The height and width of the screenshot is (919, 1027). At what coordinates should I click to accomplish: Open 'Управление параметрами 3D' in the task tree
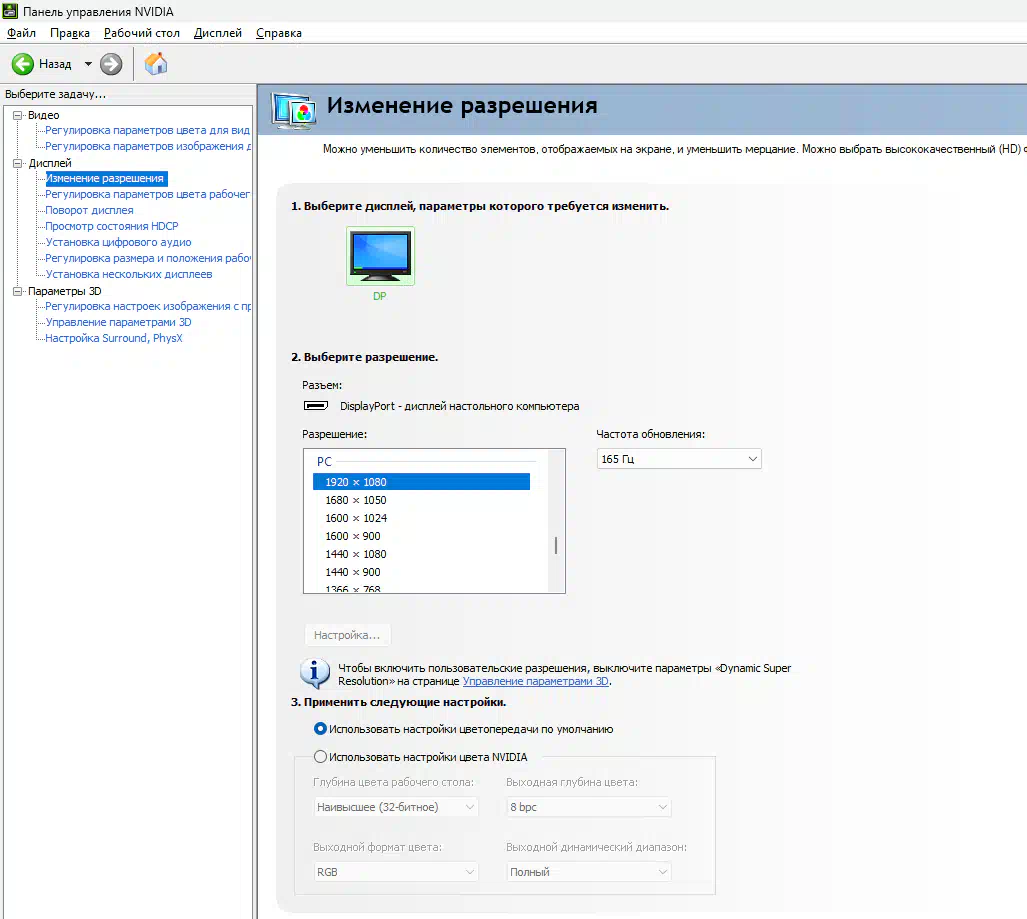coord(118,322)
